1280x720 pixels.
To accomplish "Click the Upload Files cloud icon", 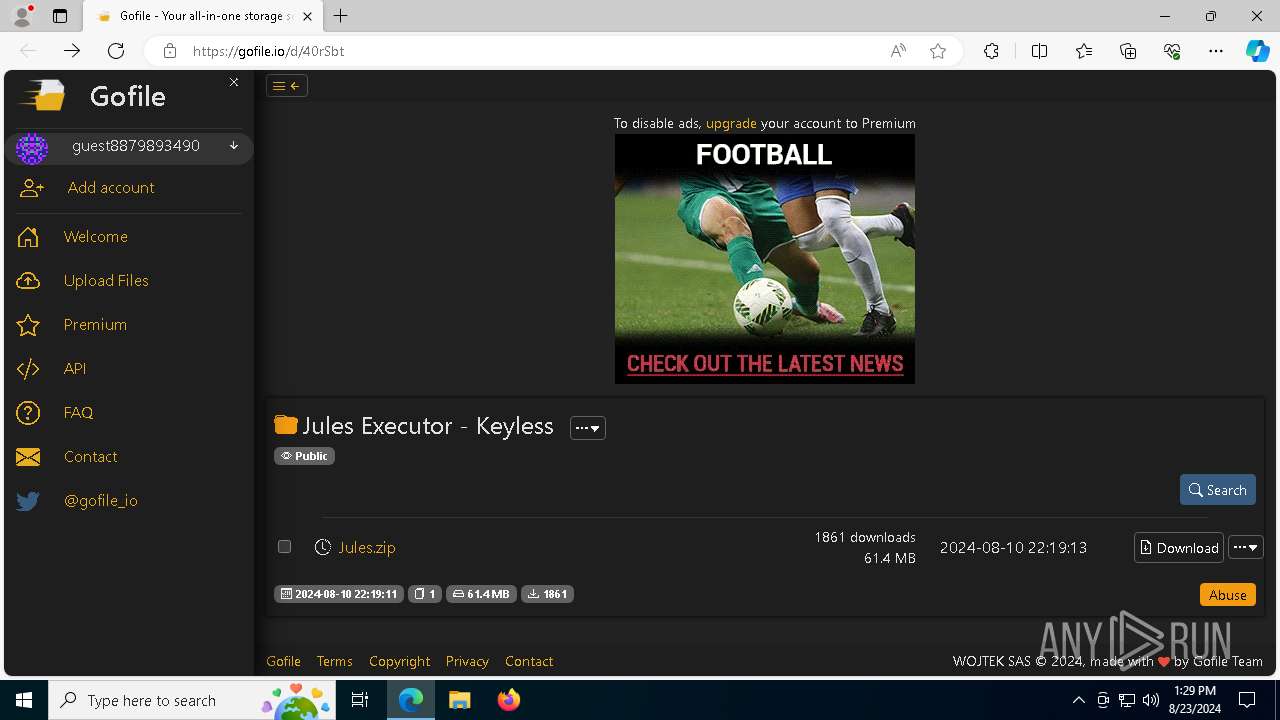I will (28, 281).
